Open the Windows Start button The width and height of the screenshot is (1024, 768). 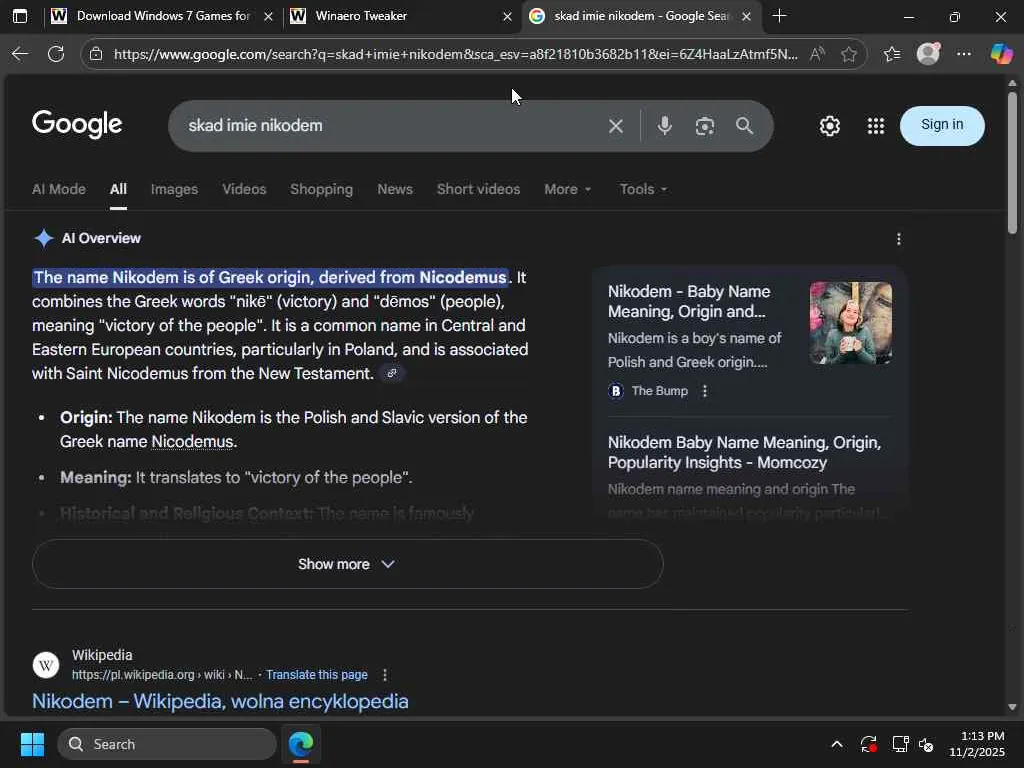click(x=32, y=744)
